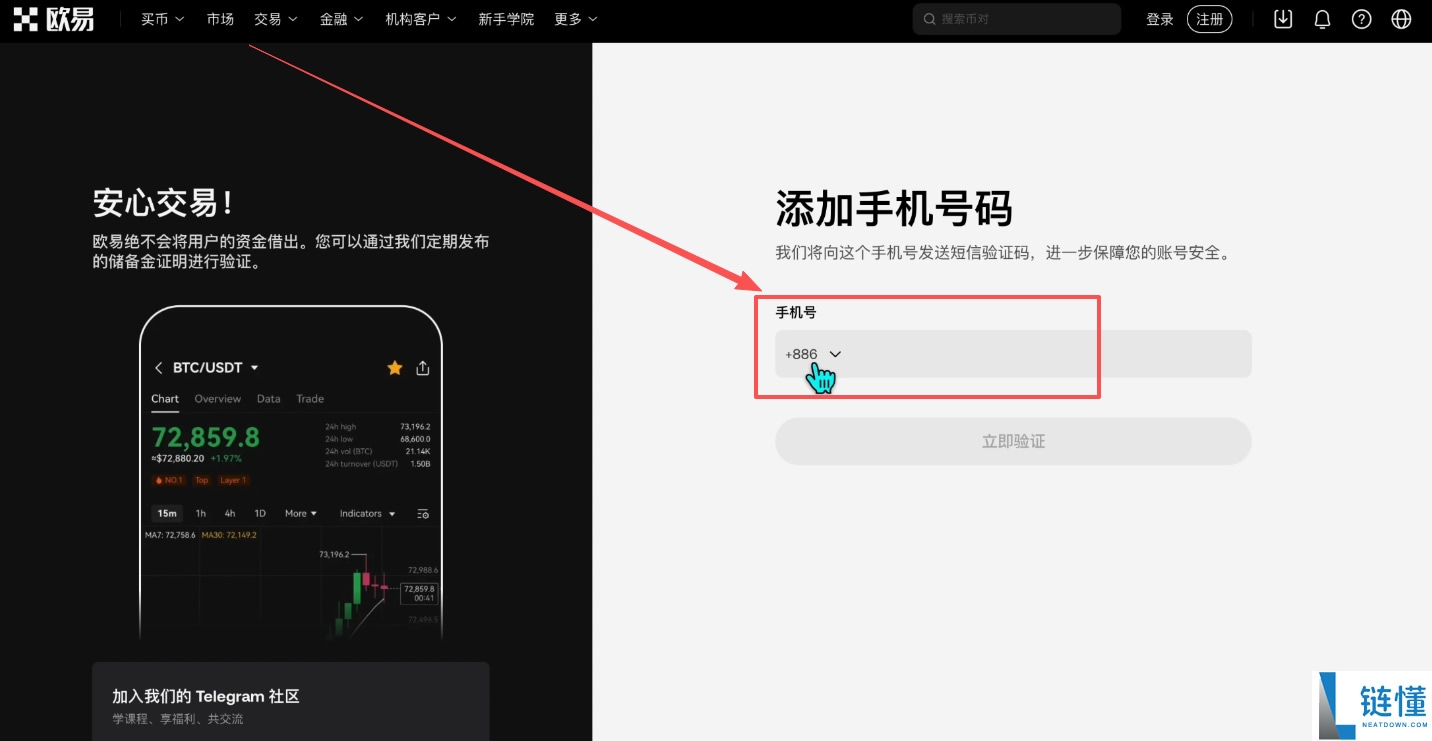Select the 15m timeframe tab
This screenshot has height=741, width=1432.
pyautogui.click(x=166, y=513)
